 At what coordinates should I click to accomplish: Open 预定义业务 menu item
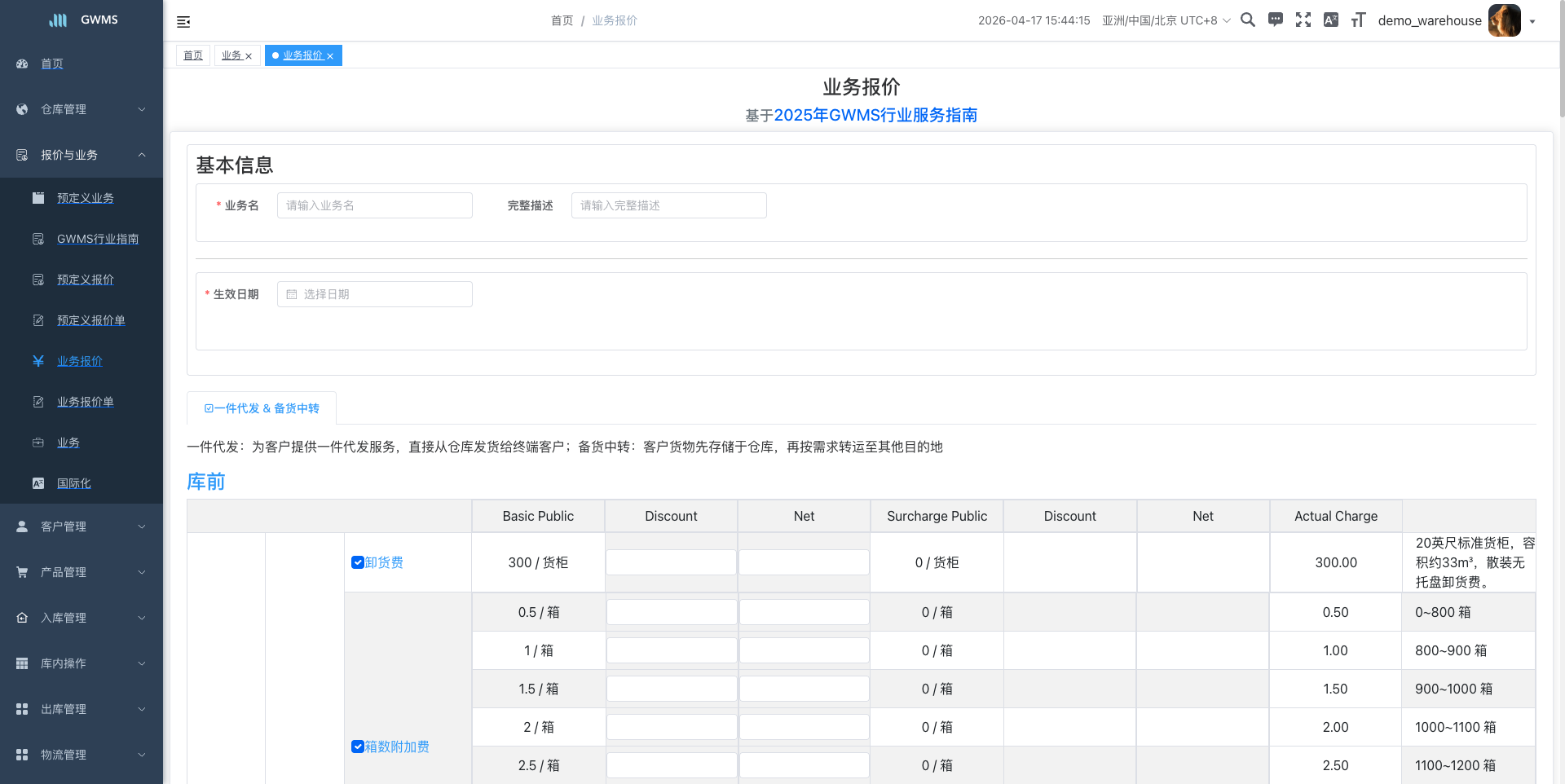86,198
